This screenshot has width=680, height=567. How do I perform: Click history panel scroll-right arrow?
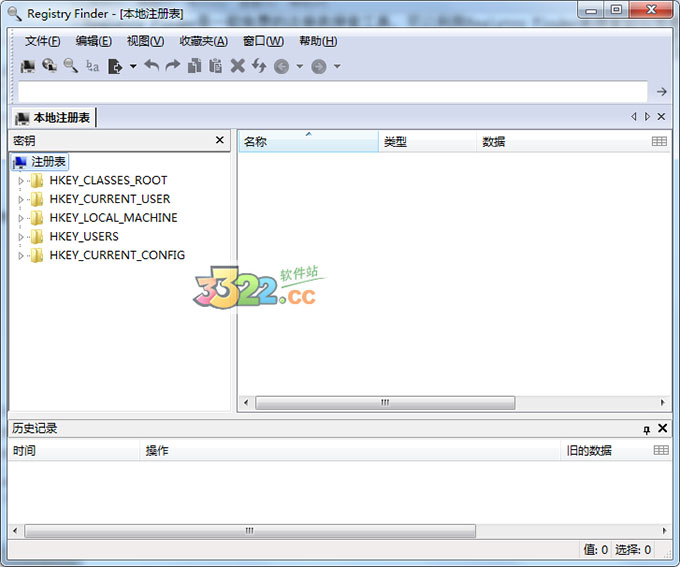point(664,531)
